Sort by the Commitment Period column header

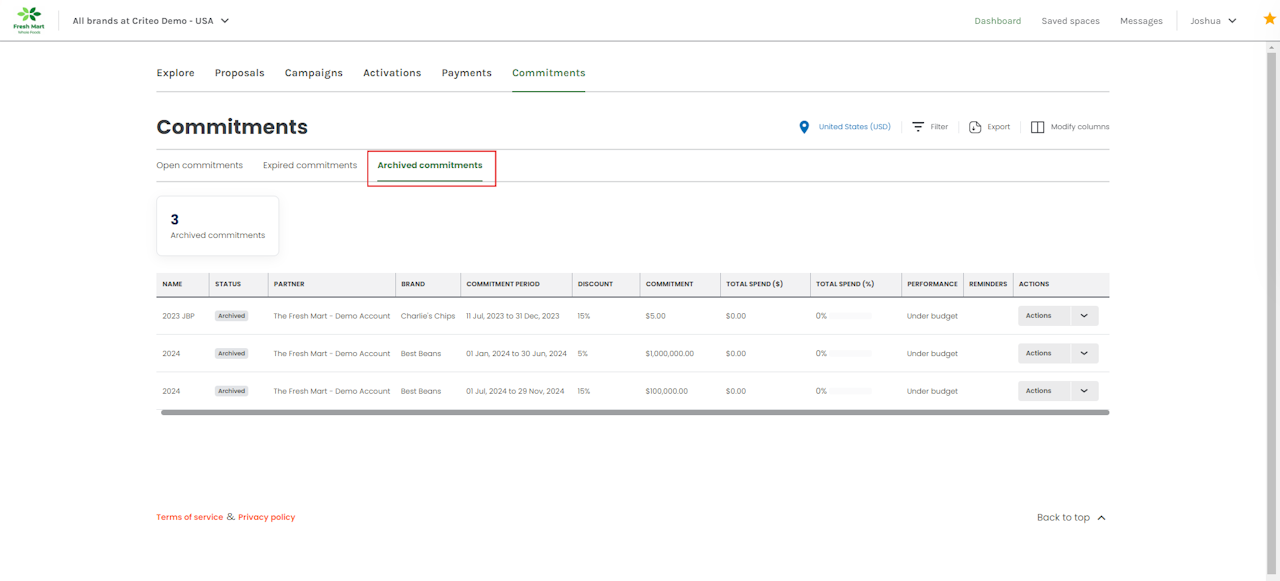point(503,284)
